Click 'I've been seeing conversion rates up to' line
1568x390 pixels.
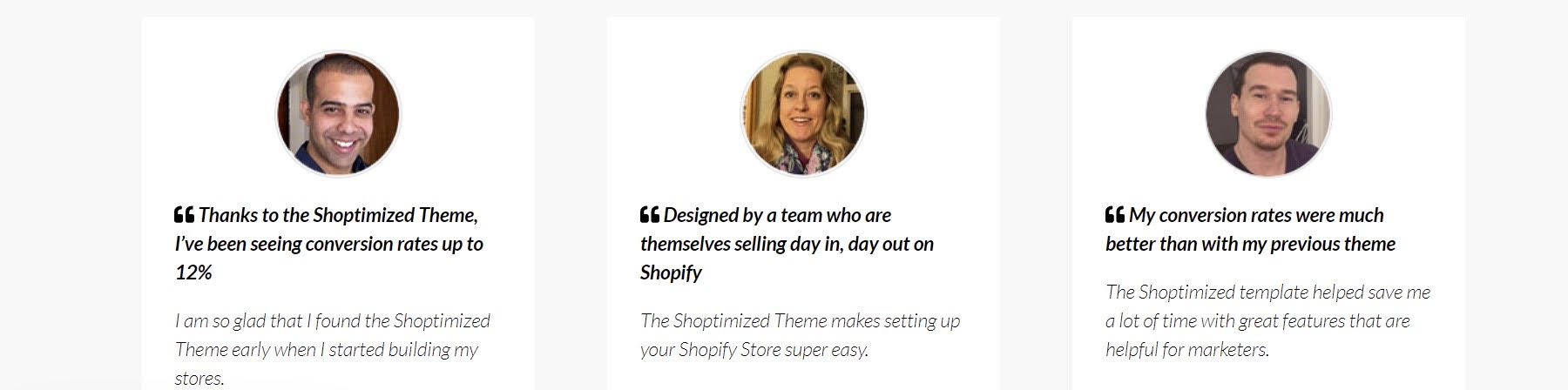329,244
